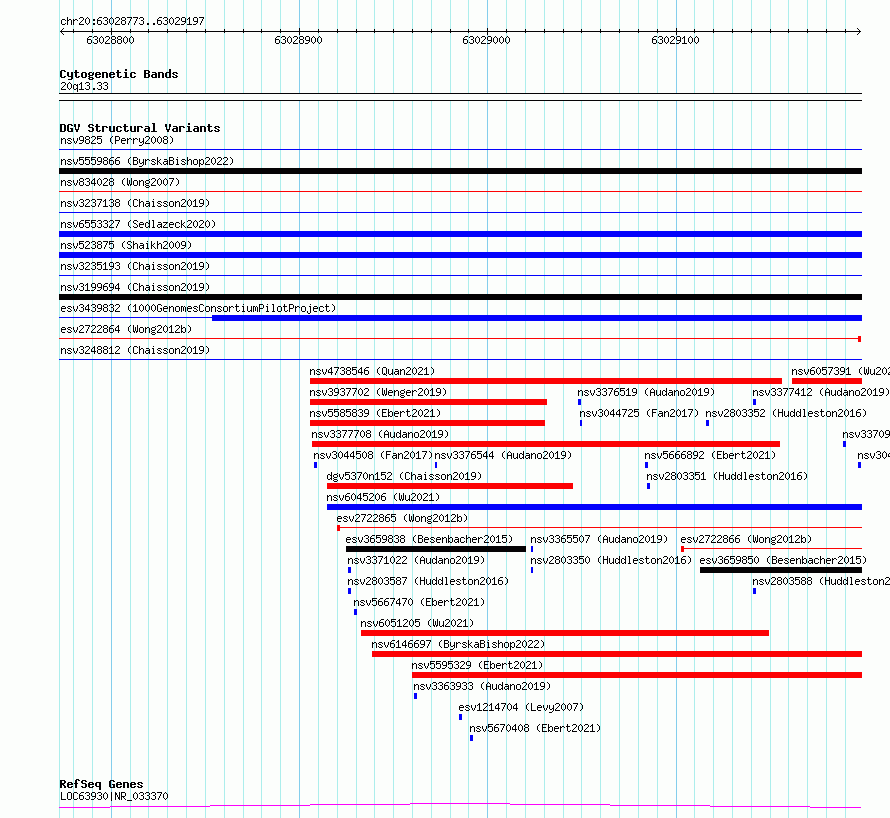Open nsv2803352 (Huddleston2016) variant

[786, 413]
